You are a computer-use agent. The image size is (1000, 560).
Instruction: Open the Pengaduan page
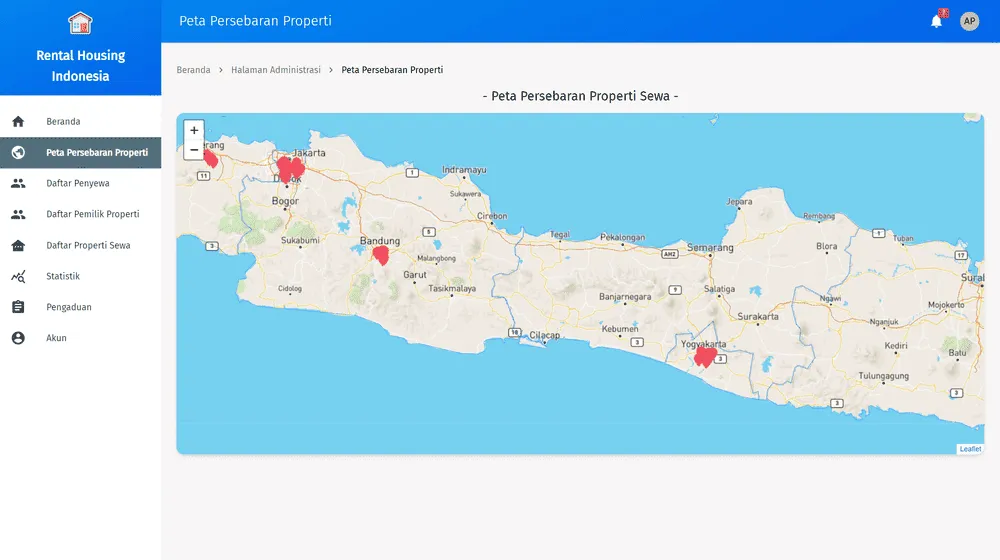(x=80, y=307)
